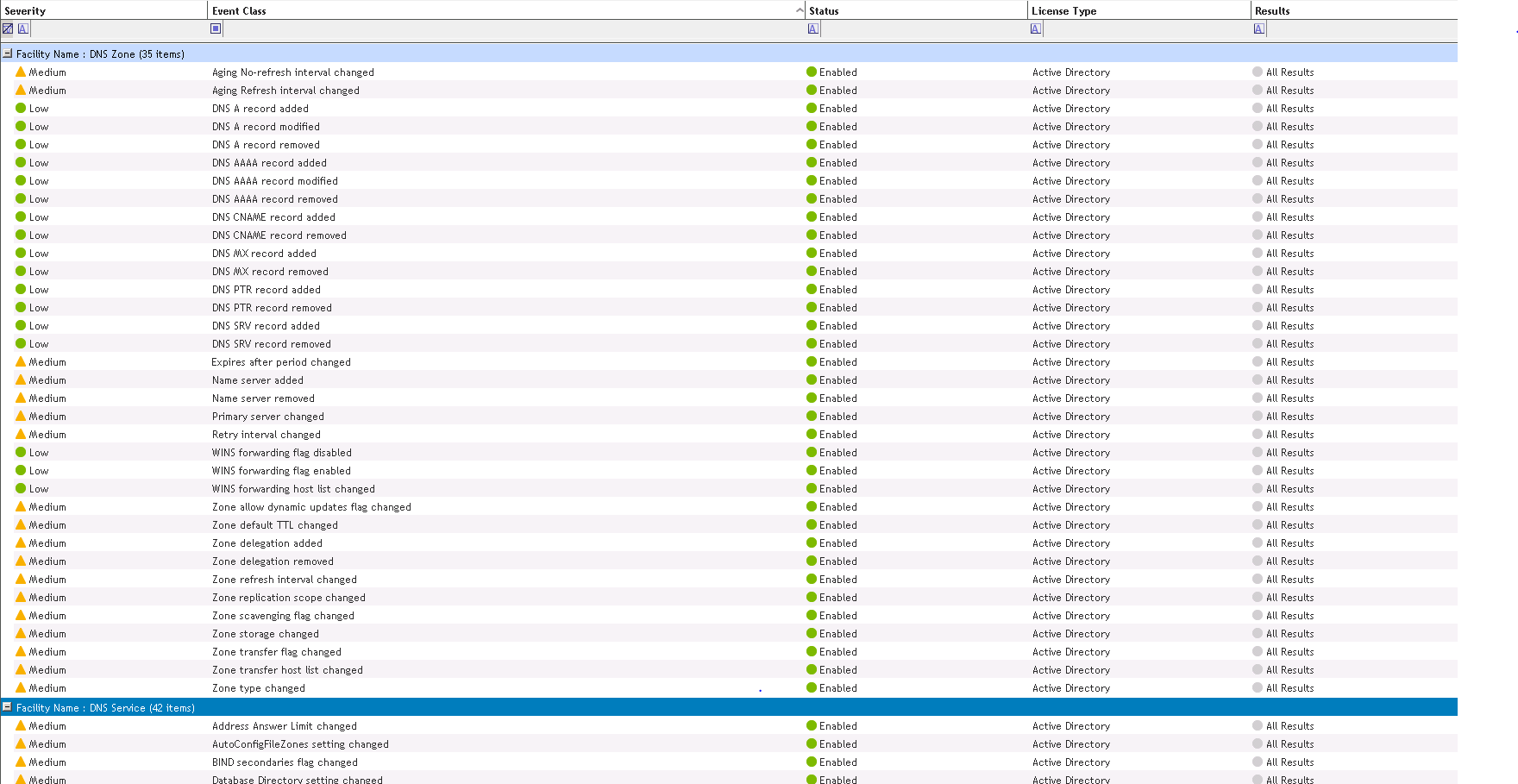Toggle Enabled status for Zone type changed
The height and width of the screenshot is (784, 1518).
[812, 688]
